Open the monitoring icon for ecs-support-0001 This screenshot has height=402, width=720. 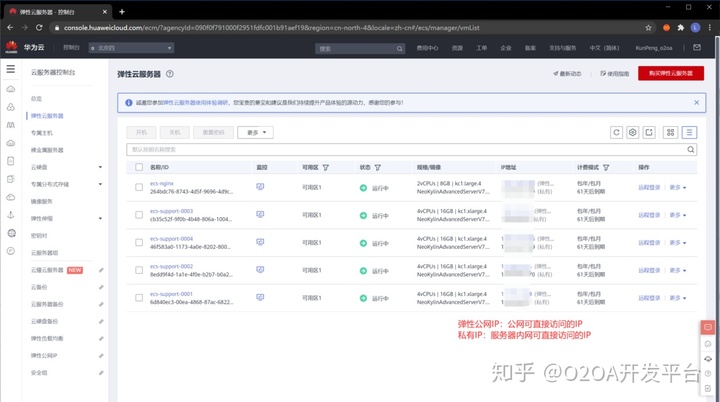[260, 297]
